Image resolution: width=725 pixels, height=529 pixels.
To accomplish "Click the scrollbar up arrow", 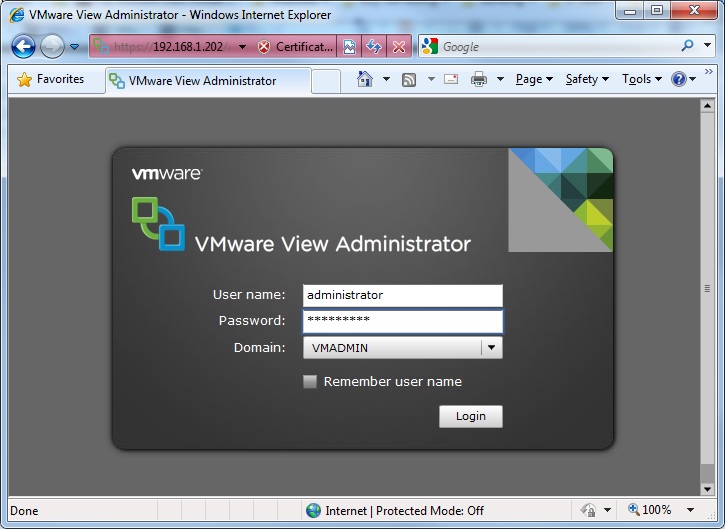I will coord(707,106).
